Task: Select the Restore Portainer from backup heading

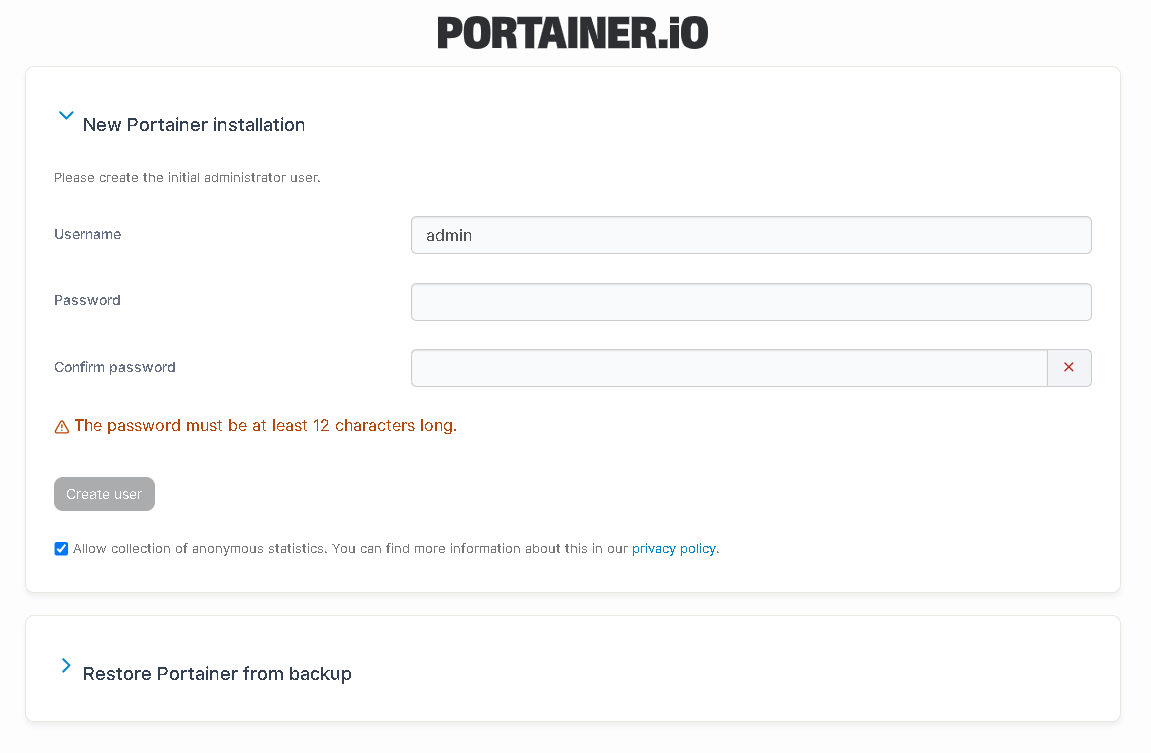Action: pos(217,673)
